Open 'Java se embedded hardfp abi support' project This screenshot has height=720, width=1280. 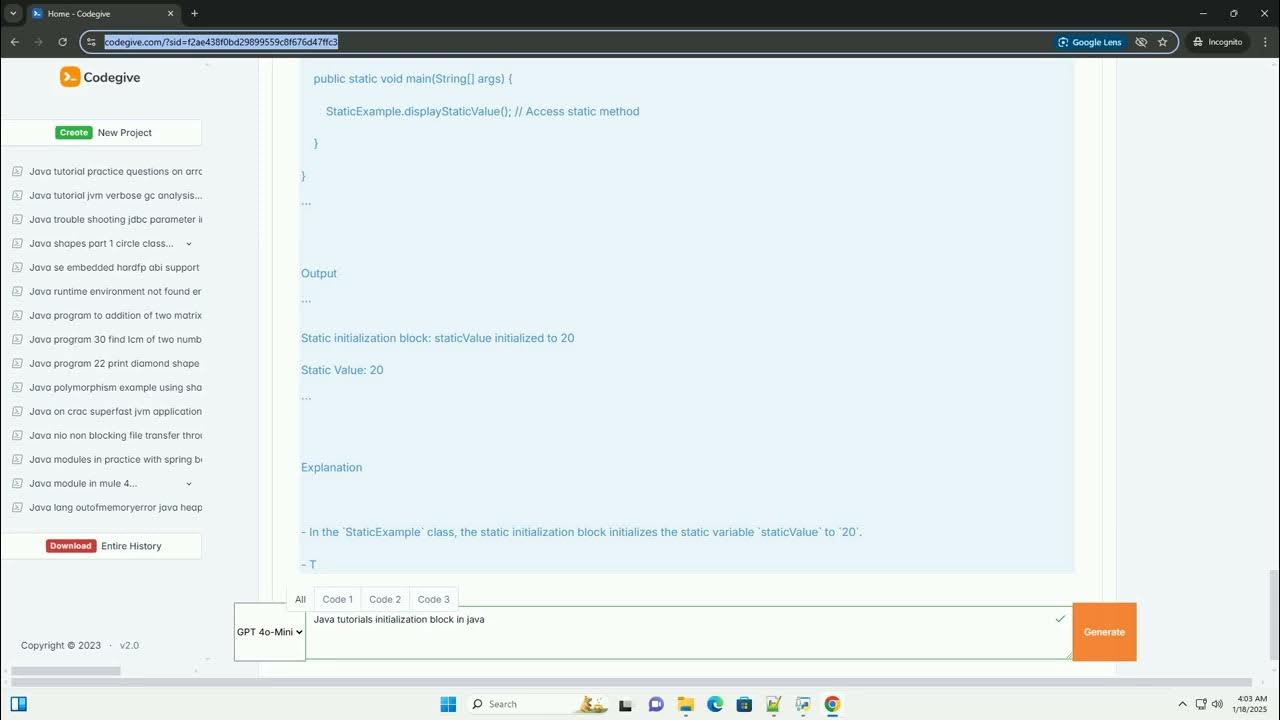[115, 267]
